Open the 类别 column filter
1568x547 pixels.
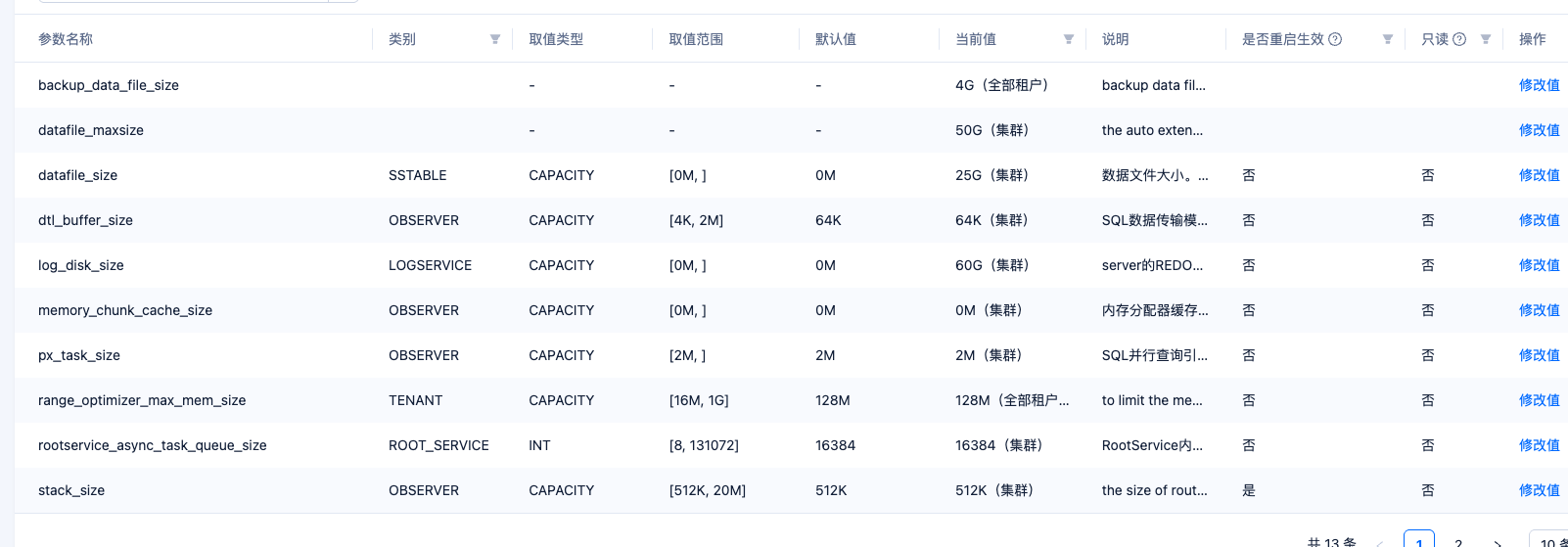pyautogui.click(x=495, y=39)
